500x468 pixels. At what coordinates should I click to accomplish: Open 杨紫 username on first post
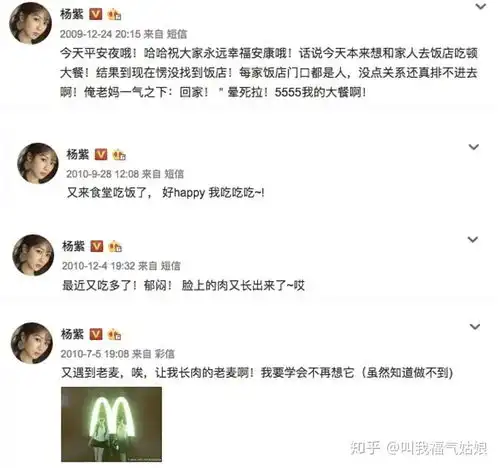(x=72, y=14)
